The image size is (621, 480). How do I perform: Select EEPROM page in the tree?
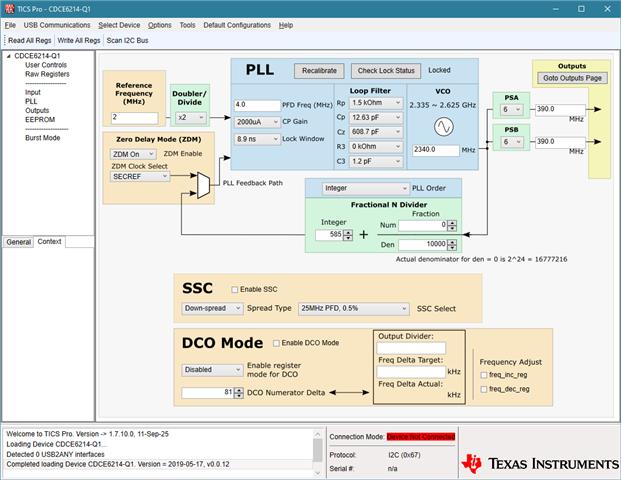point(40,120)
